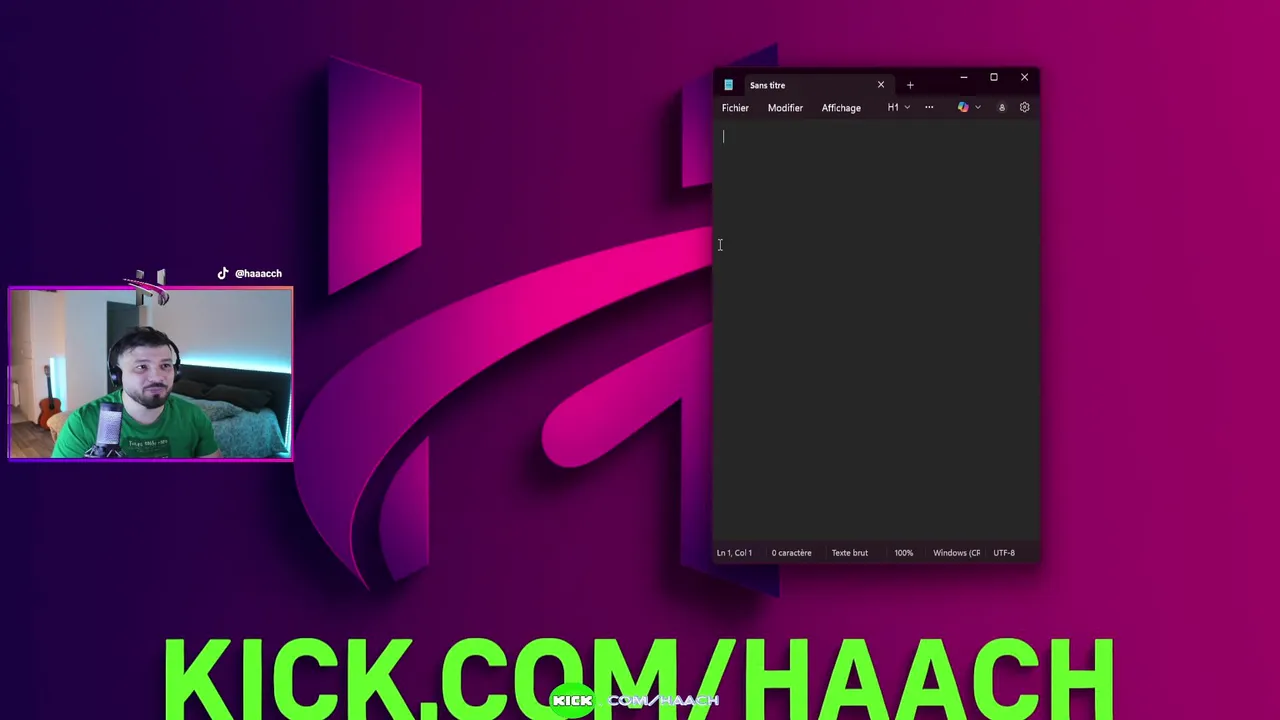Click the Windows (CR line ending status
The width and height of the screenshot is (1280, 720).
tap(956, 553)
